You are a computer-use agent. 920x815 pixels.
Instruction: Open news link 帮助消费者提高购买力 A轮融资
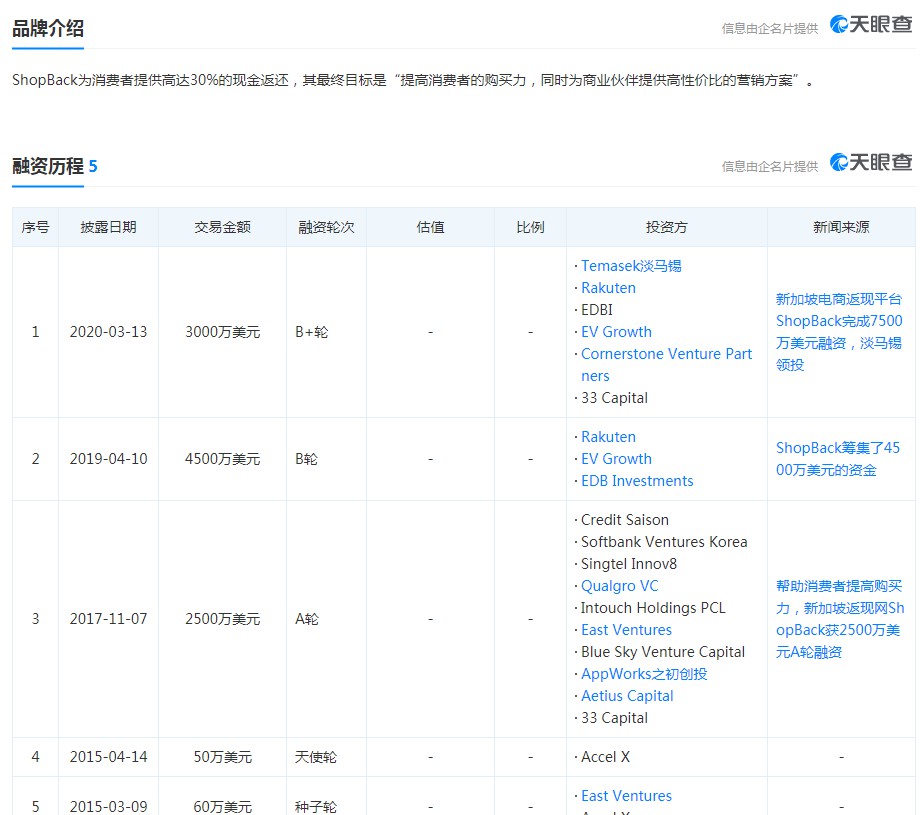840,619
